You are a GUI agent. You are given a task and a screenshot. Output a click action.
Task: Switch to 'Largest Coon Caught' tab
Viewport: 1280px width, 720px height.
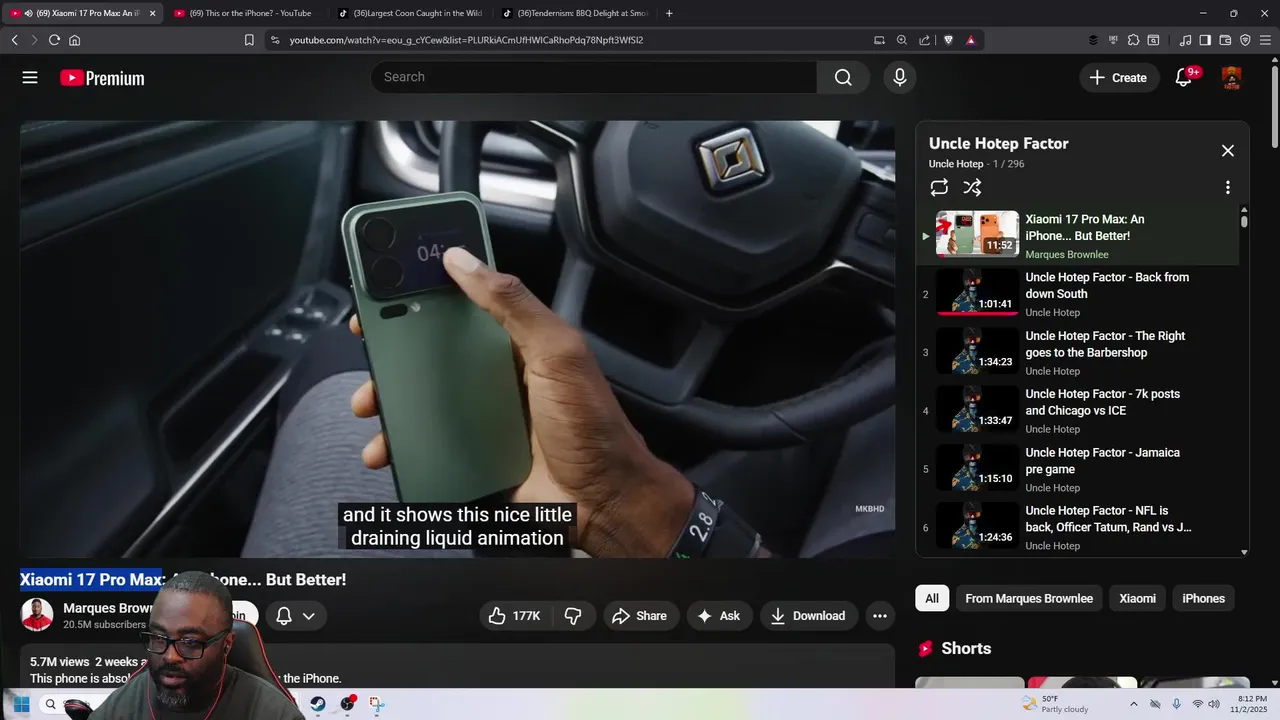tap(410, 13)
